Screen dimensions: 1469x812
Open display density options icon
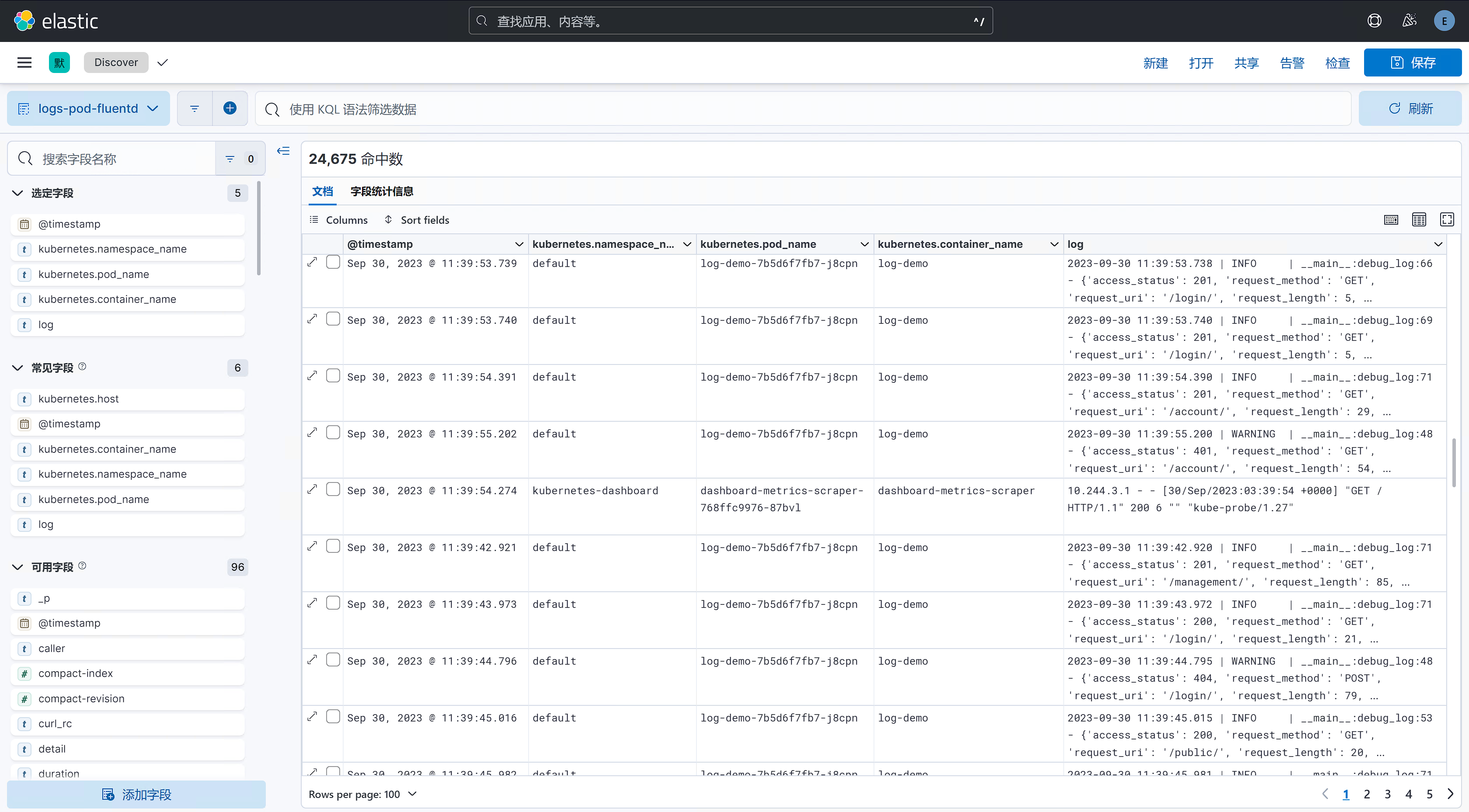coord(1419,219)
